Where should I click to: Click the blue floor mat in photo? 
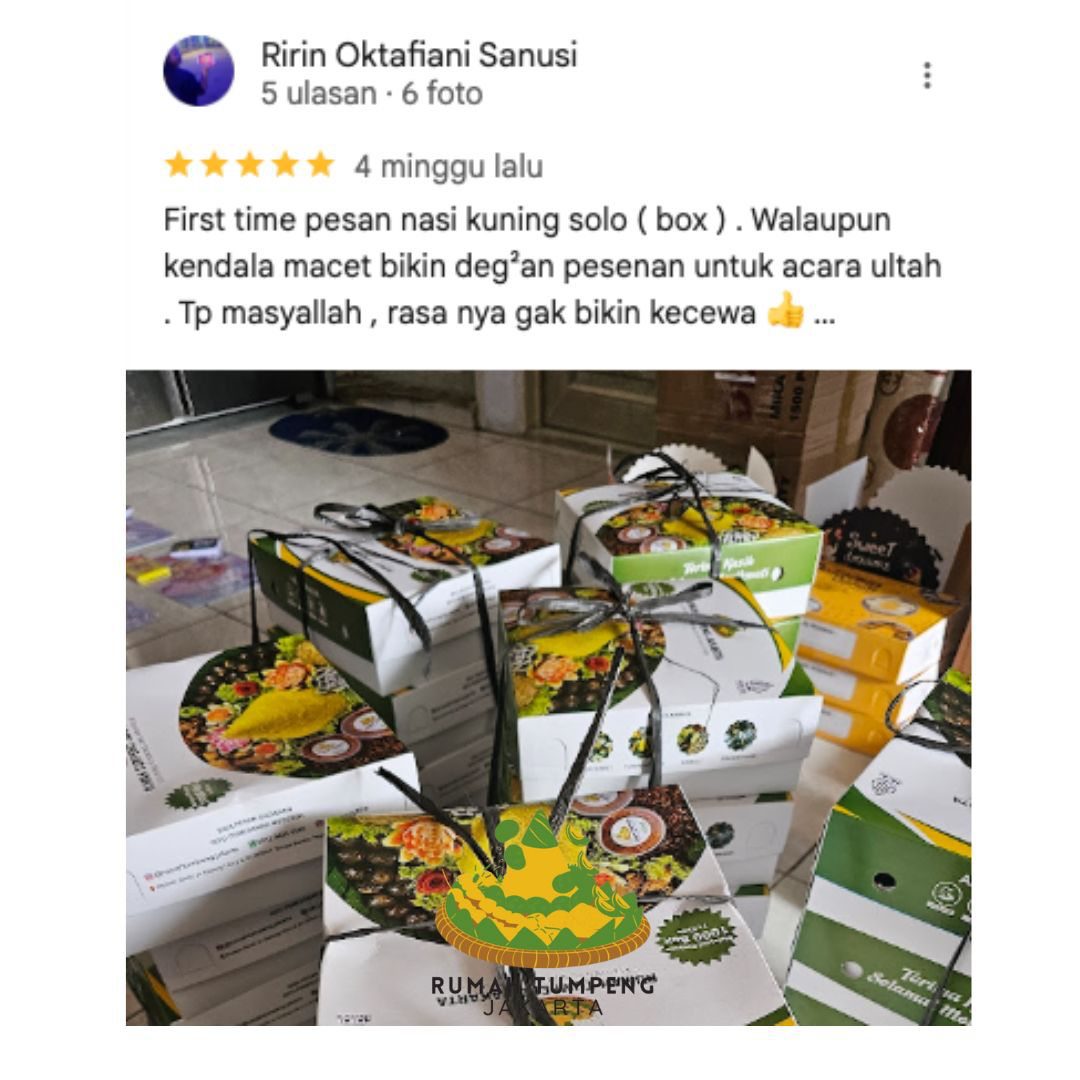tap(358, 431)
